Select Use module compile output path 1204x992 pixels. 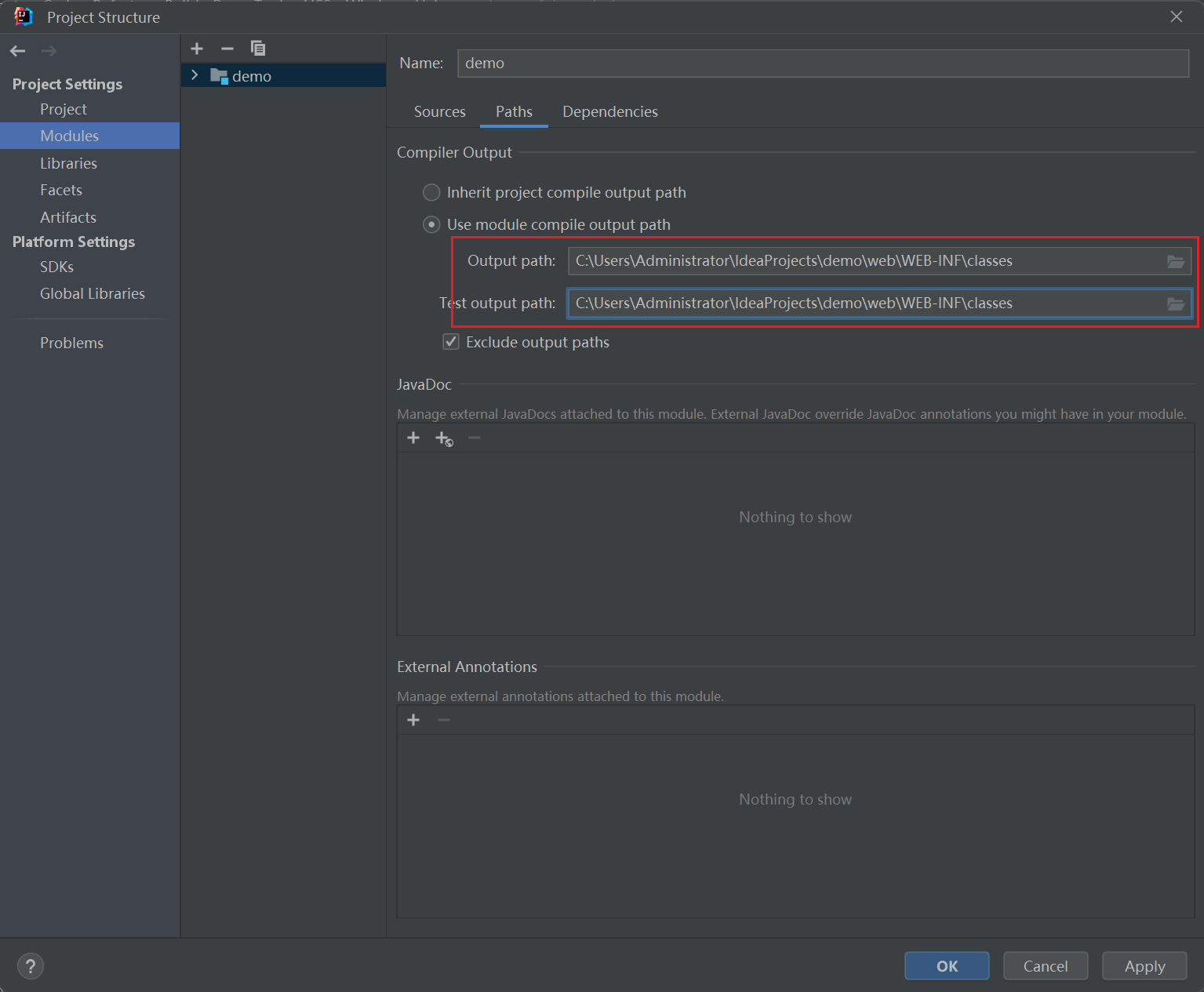pos(431,224)
